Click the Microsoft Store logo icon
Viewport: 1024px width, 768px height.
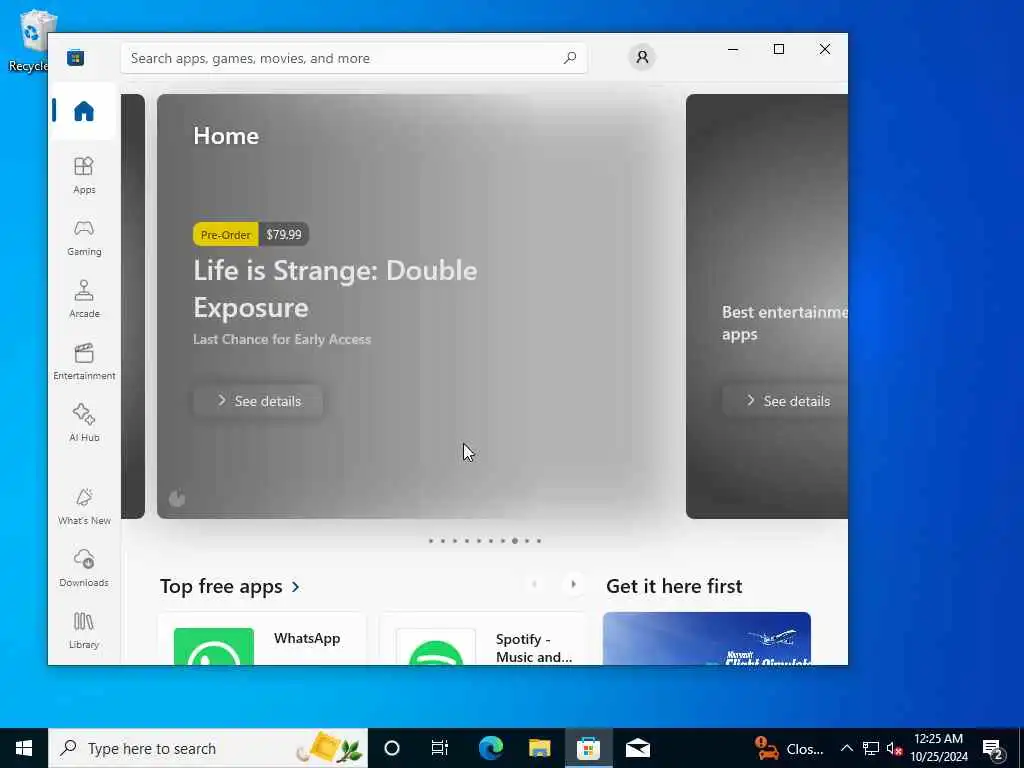click(x=76, y=57)
